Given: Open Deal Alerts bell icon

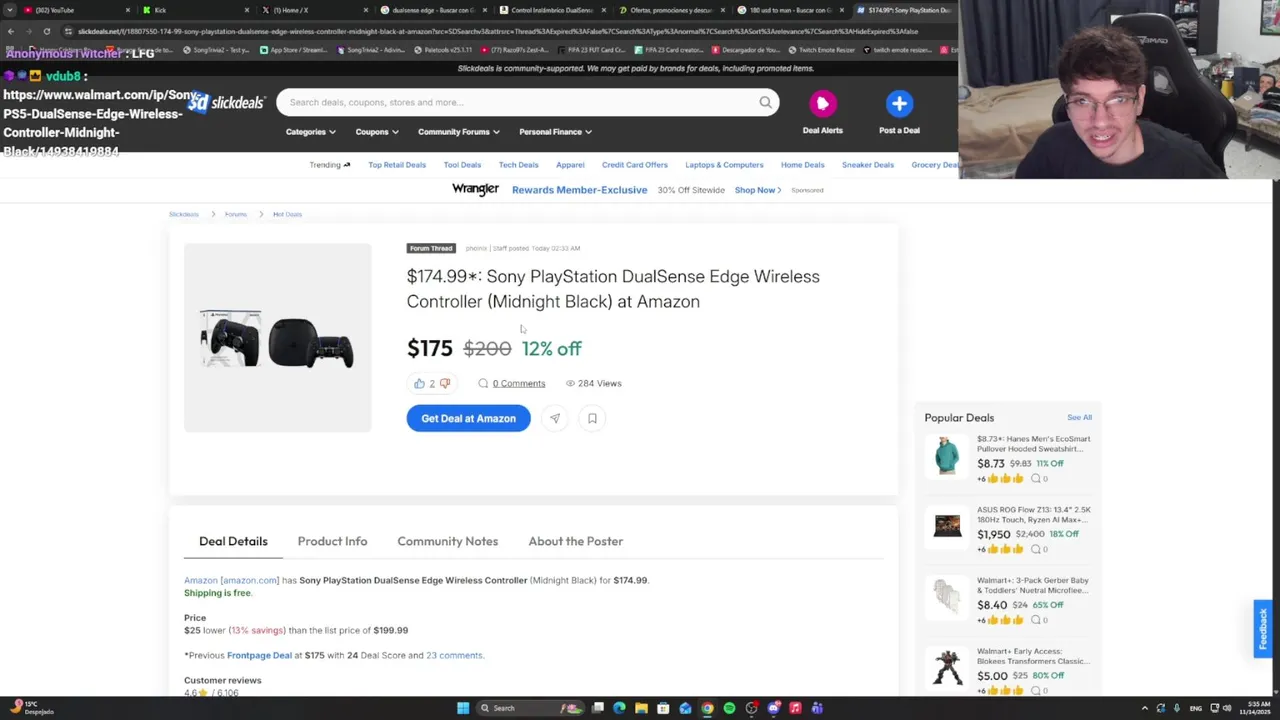Looking at the screenshot, I should point(822,103).
